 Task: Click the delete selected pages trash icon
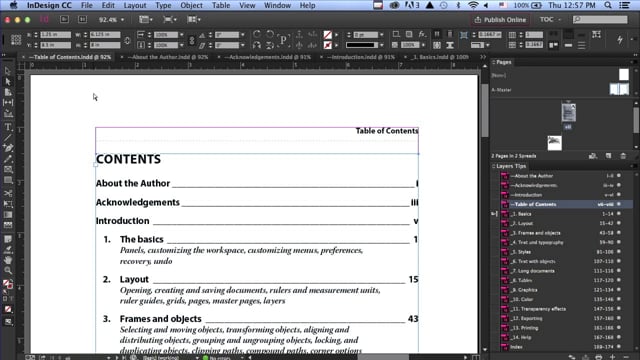(x=623, y=156)
